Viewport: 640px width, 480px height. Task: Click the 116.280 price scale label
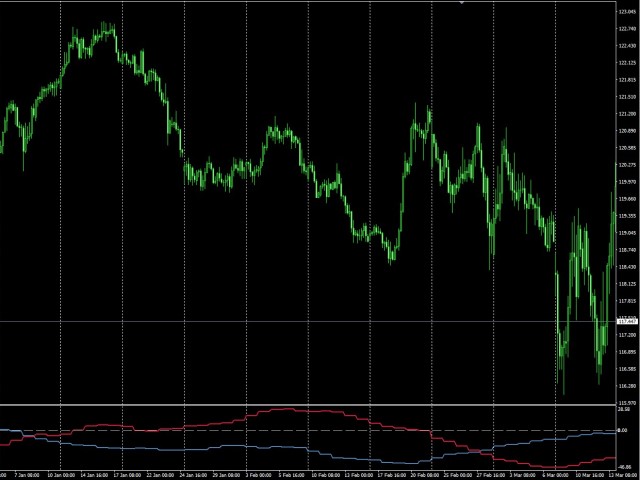[629, 386]
